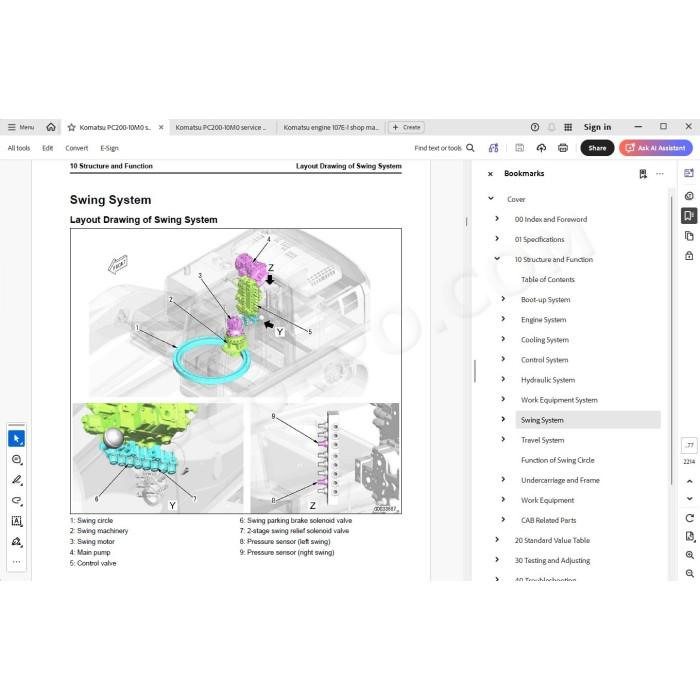Open the Undercarriage and Frame bookmark
The height and width of the screenshot is (700, 700).
click(x=560, y=480)
